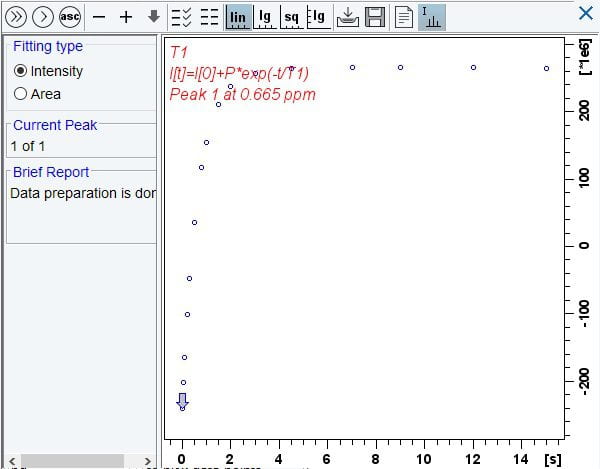Click the save floppy disk icon
This screenshot has height=469, width=600.
click(375, 16)
